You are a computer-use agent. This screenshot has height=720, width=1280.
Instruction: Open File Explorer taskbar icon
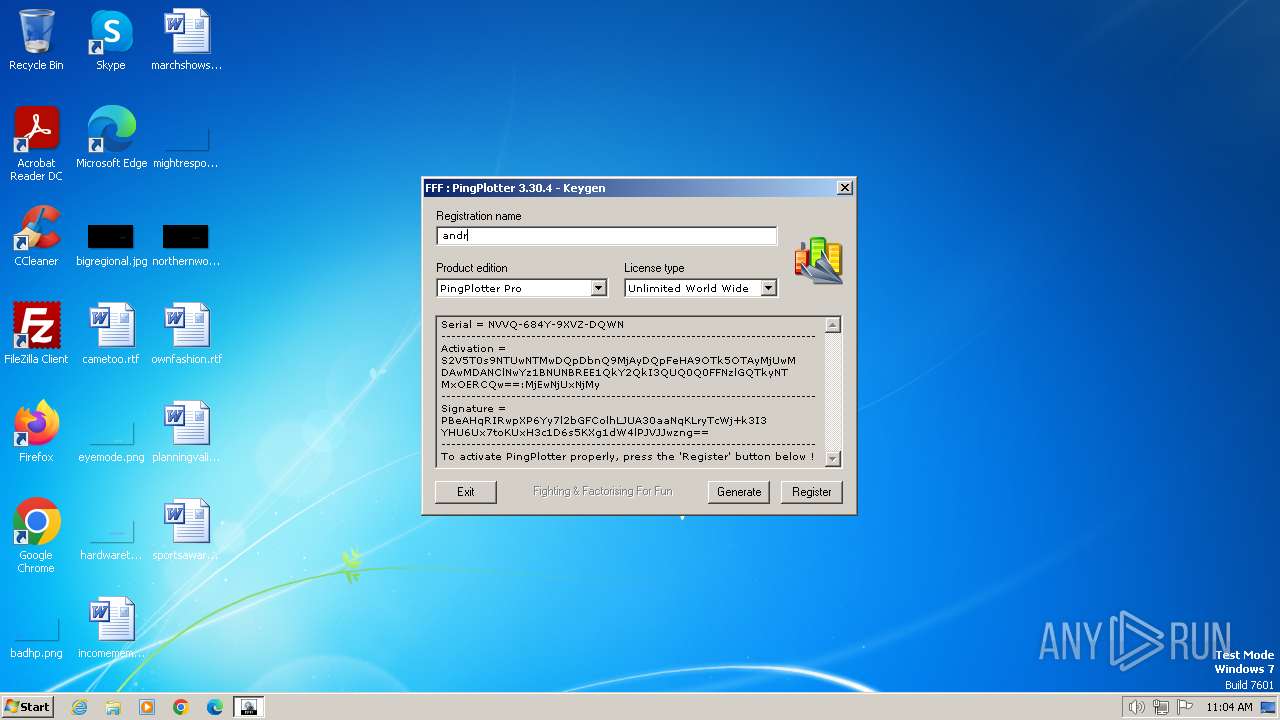[113, 707]
